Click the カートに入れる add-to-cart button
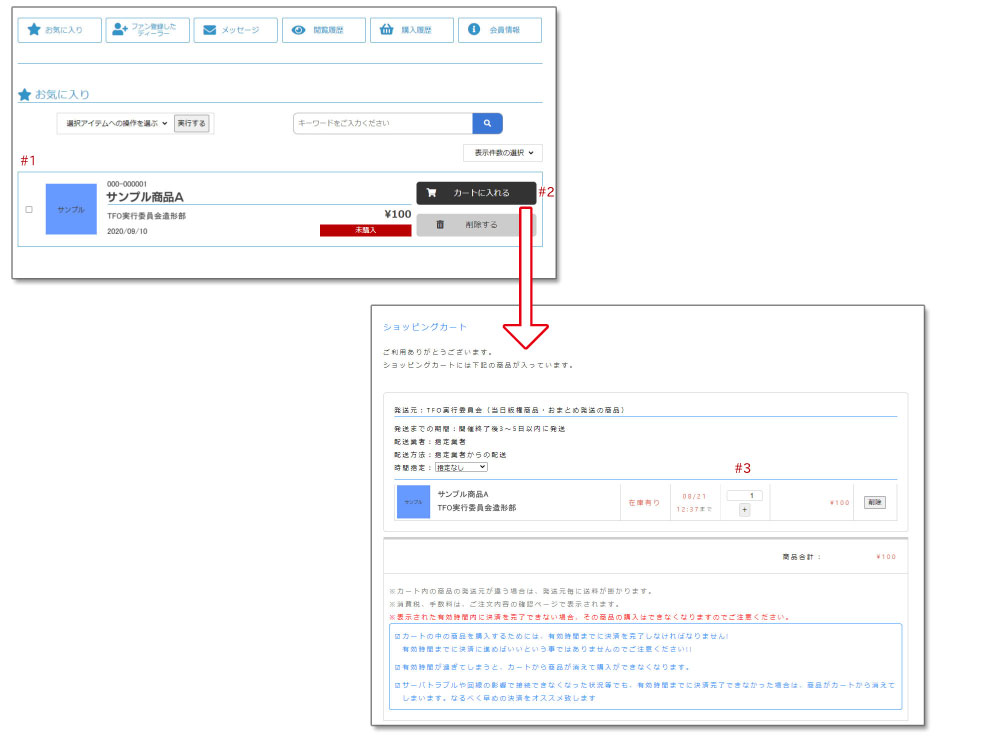Image resolution: width=1000 pixels, height=750 pixels. point(476,193)
